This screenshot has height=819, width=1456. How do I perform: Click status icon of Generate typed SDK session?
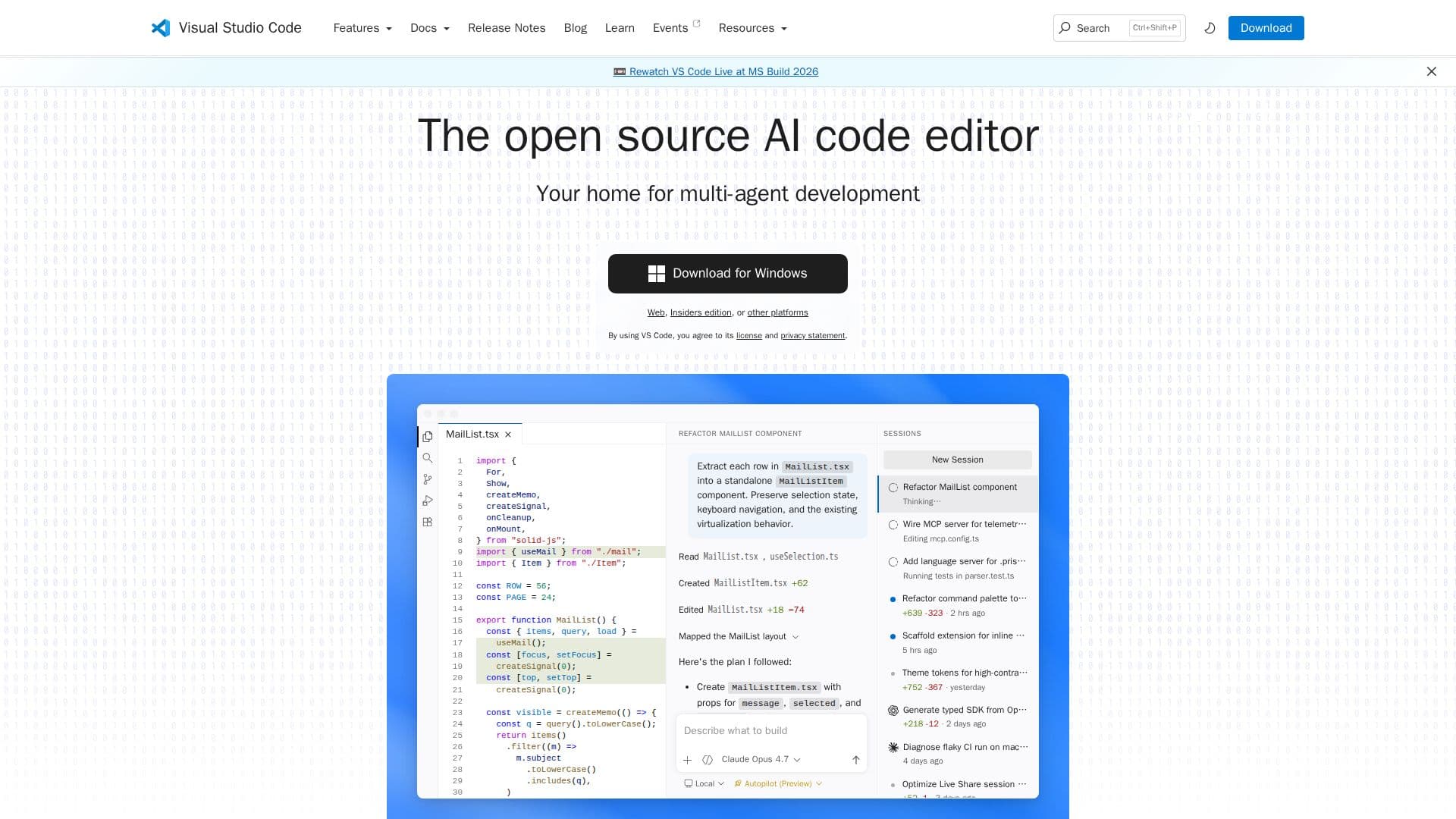pyautogui.click(x=893, y=711)
